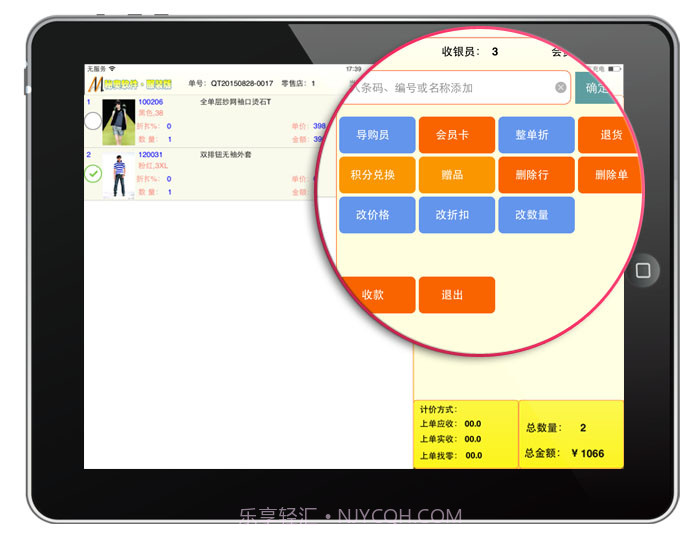The width and height of the screenshot is (700, 538).
Task: Tap the orange 会员卡 button
Action: click(456, 135)
